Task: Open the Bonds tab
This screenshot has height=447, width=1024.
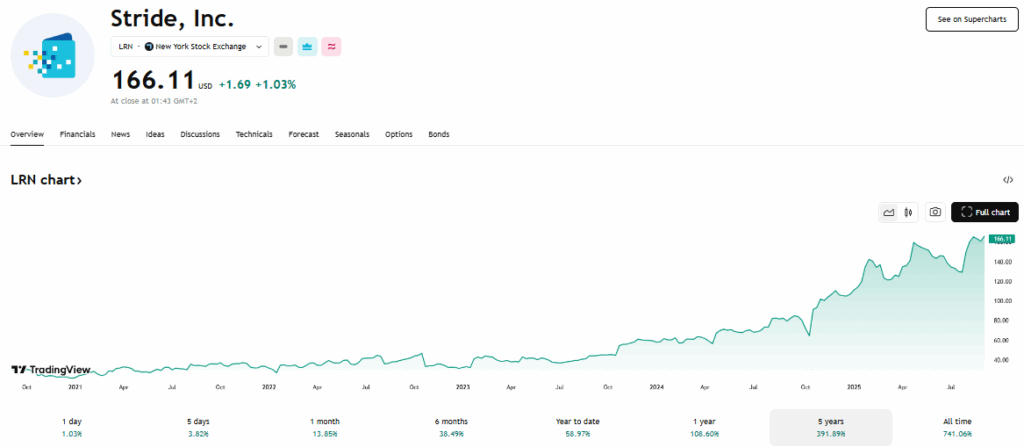Action: 439,134
